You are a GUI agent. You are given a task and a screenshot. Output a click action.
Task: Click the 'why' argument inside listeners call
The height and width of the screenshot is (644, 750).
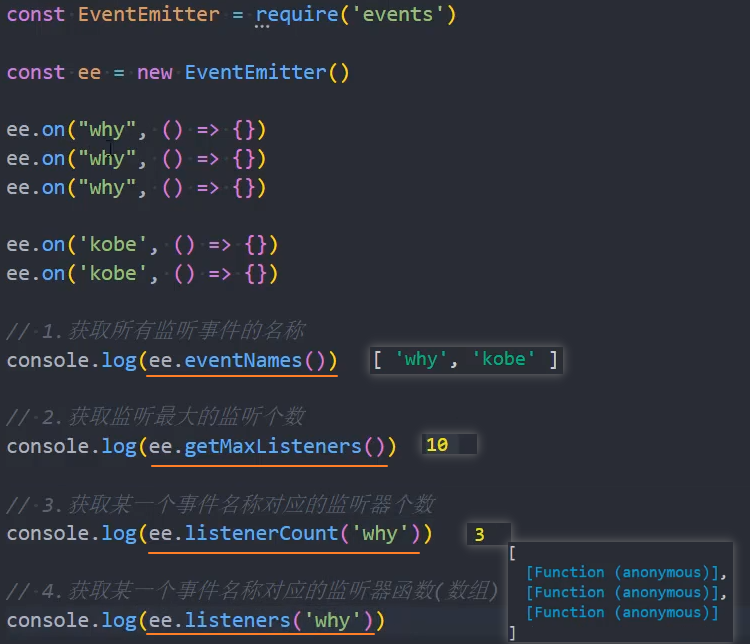pos(331,620)
